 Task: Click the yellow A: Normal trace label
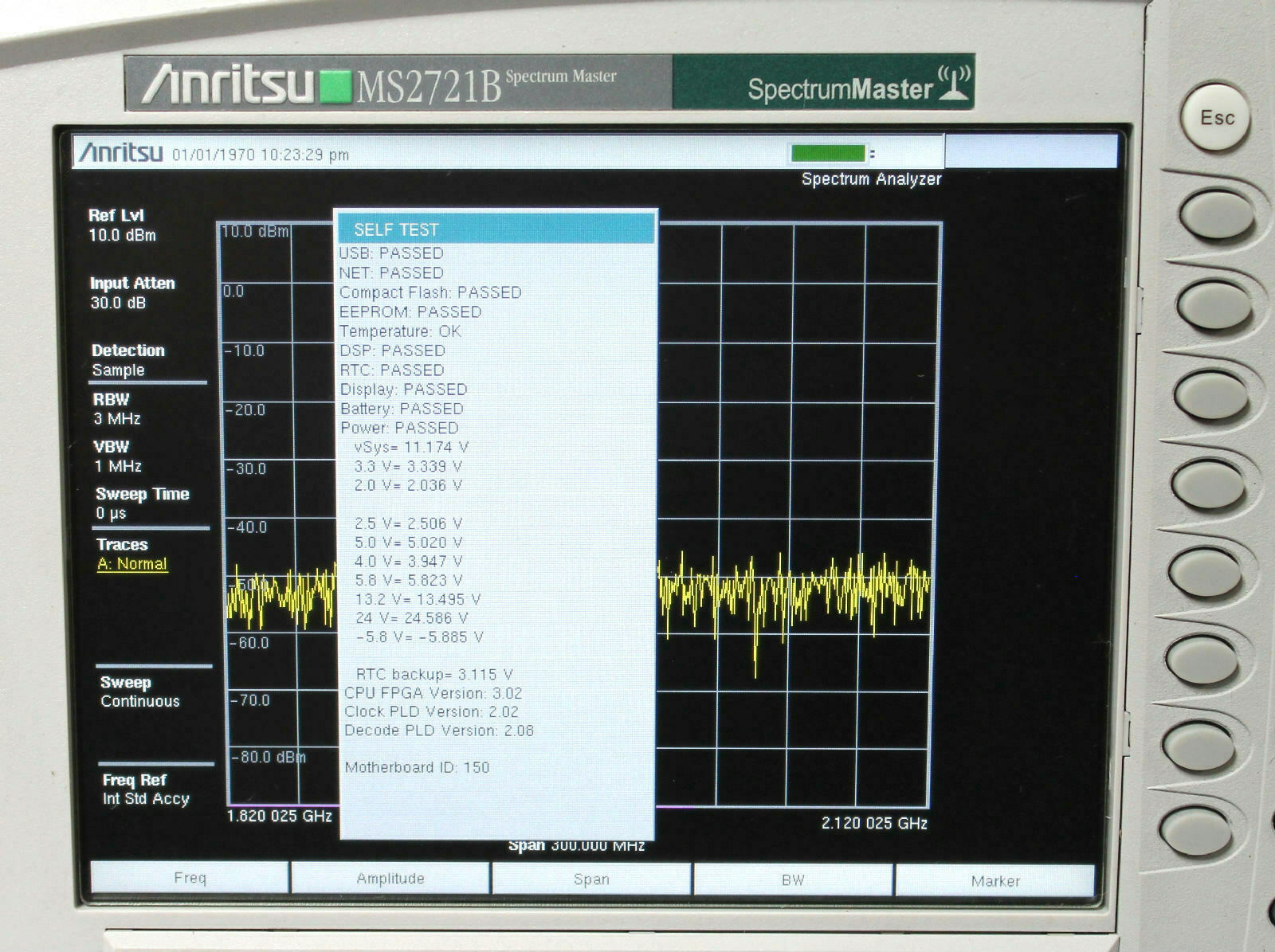[132, 564]
